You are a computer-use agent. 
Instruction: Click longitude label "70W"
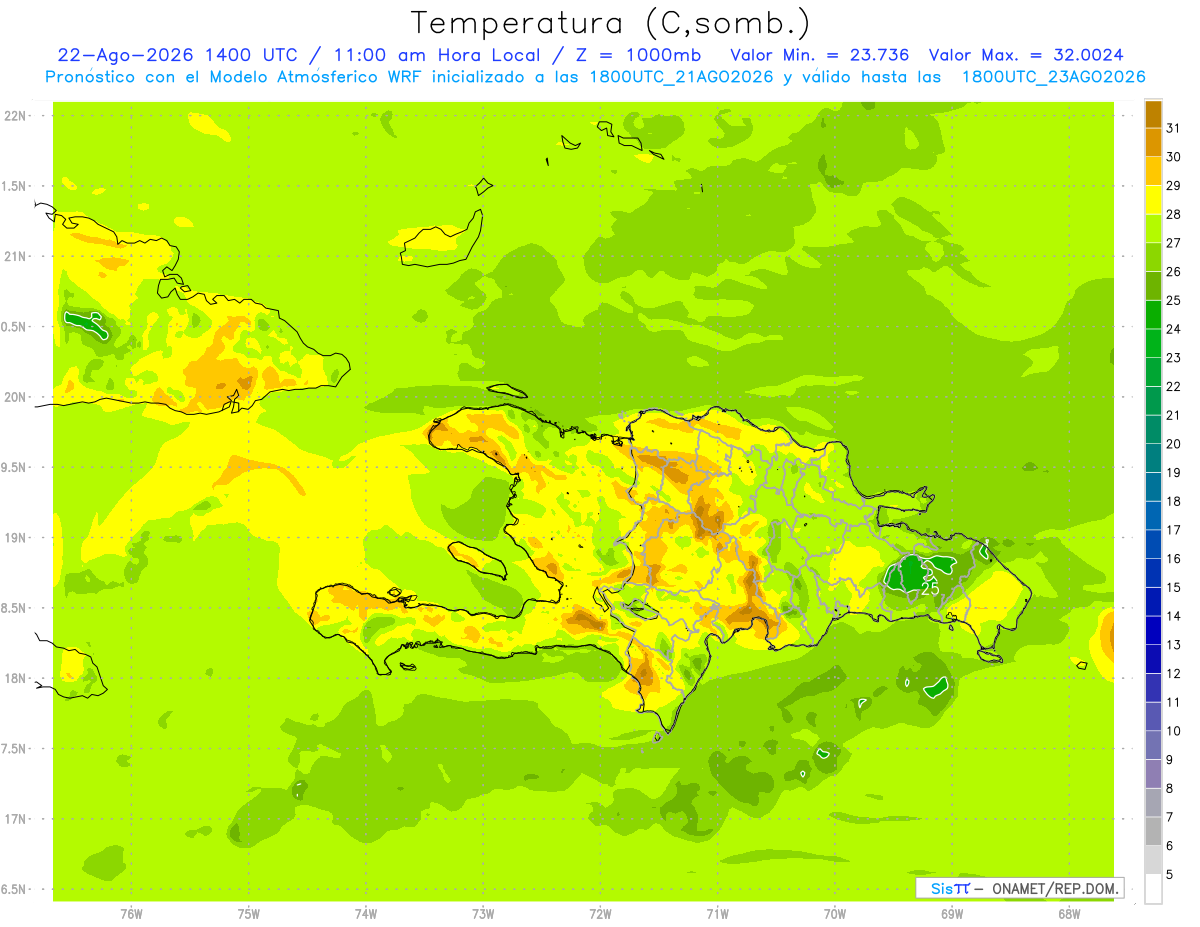pyautogui.click(x=835, y=913)
